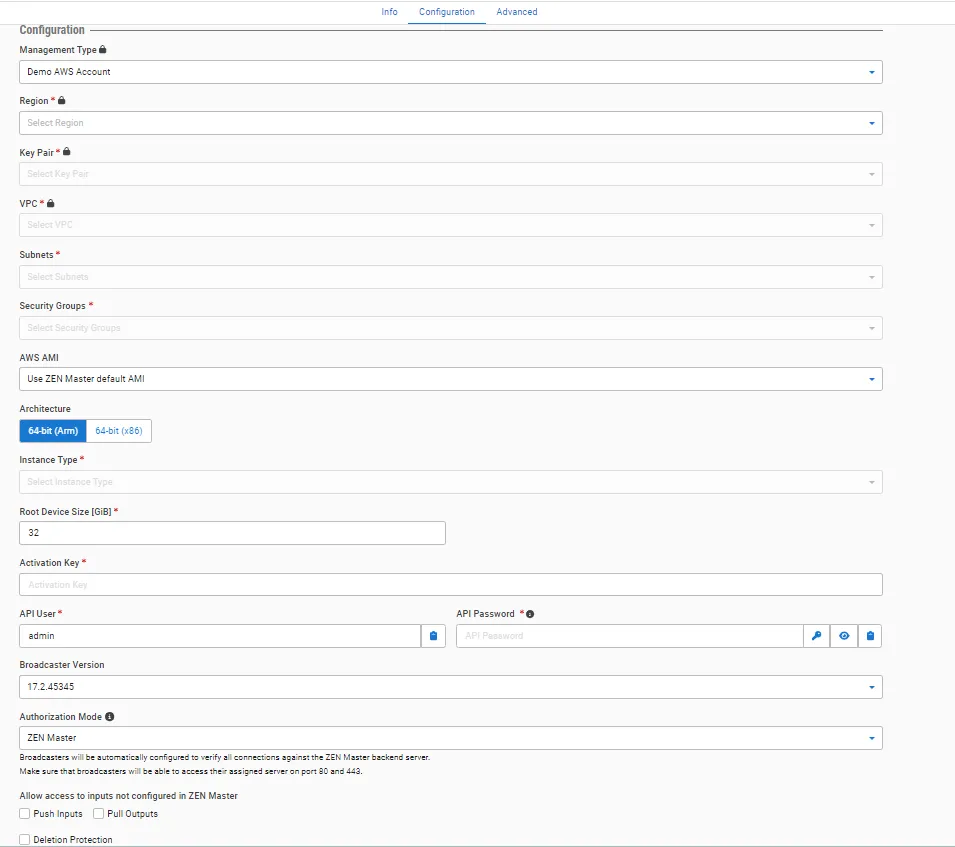Click the API Password input field
Image resolution: width=955 pixels, height=847 pixels.
tap(630, 636)
